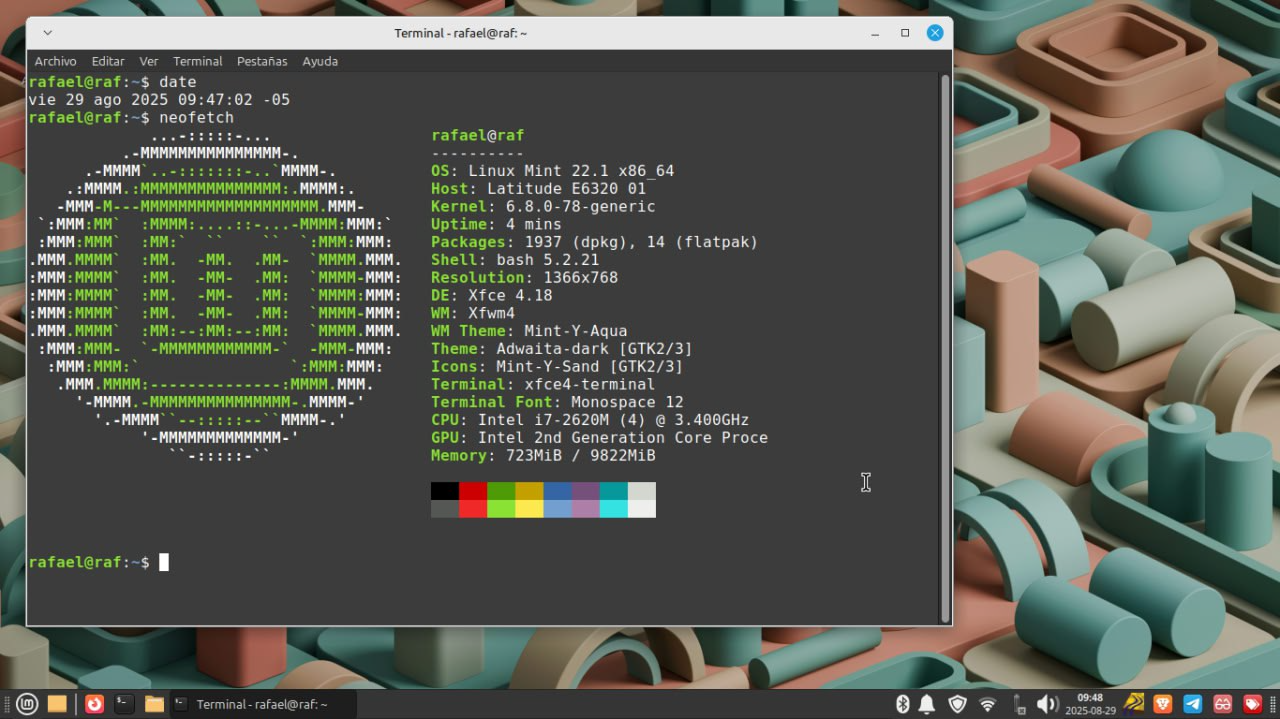1280x719 pixels.
Task: Click the packages text '1937 (dpkg), 14 (flatpak)'
Action: pos(641,242)
